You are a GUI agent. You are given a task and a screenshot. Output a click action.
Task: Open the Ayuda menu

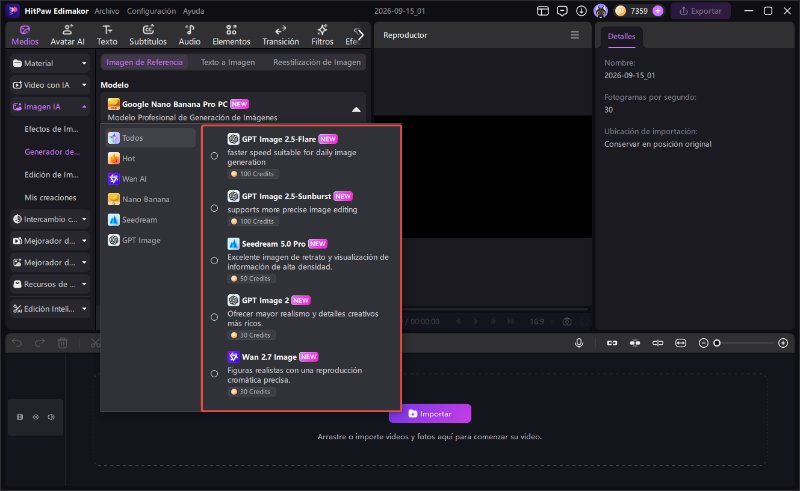coord(193,11)
